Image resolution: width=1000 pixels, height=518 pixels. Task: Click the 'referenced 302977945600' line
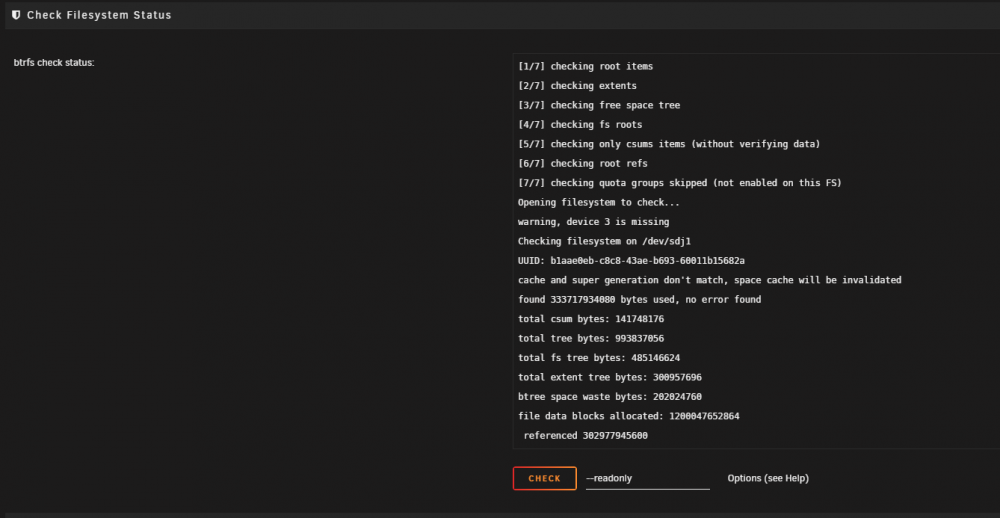pos(585,436)
